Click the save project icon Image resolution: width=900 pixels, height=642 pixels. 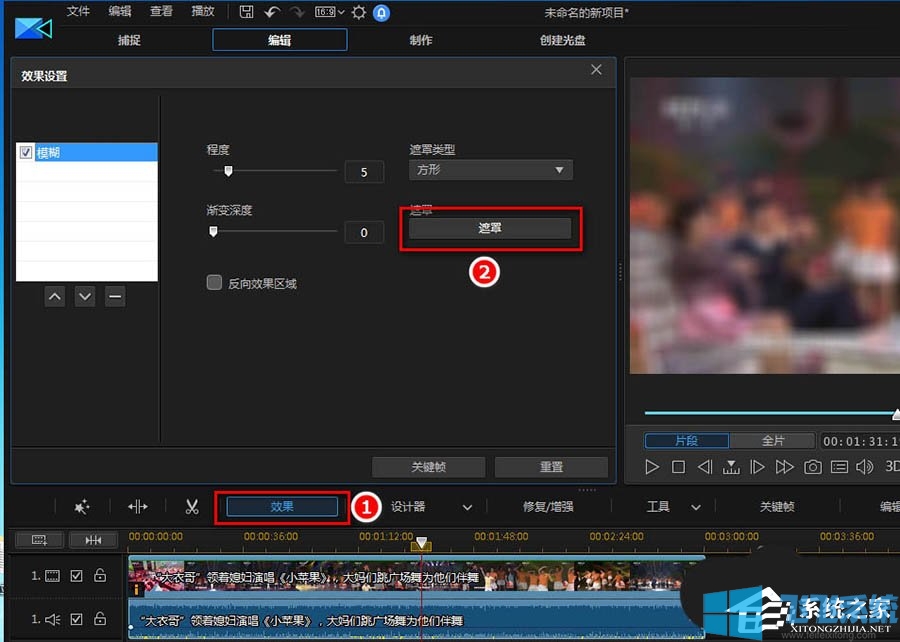tap(246, 13)
